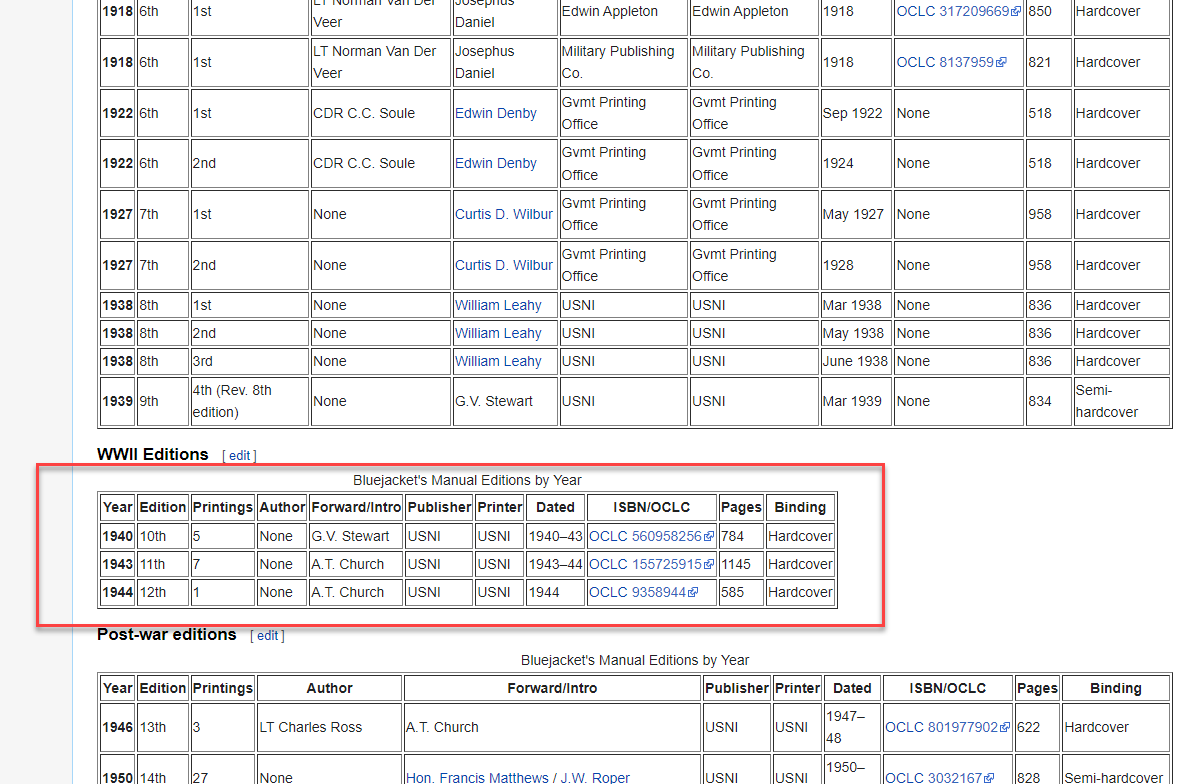1192x784 pixels.
Task: Open the OCLC 8137959 link
Action: 945,62
